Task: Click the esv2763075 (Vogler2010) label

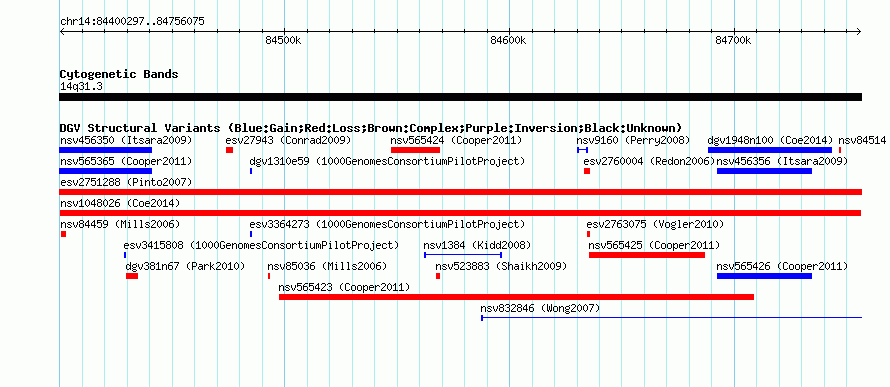Action: tap(656, 224)
